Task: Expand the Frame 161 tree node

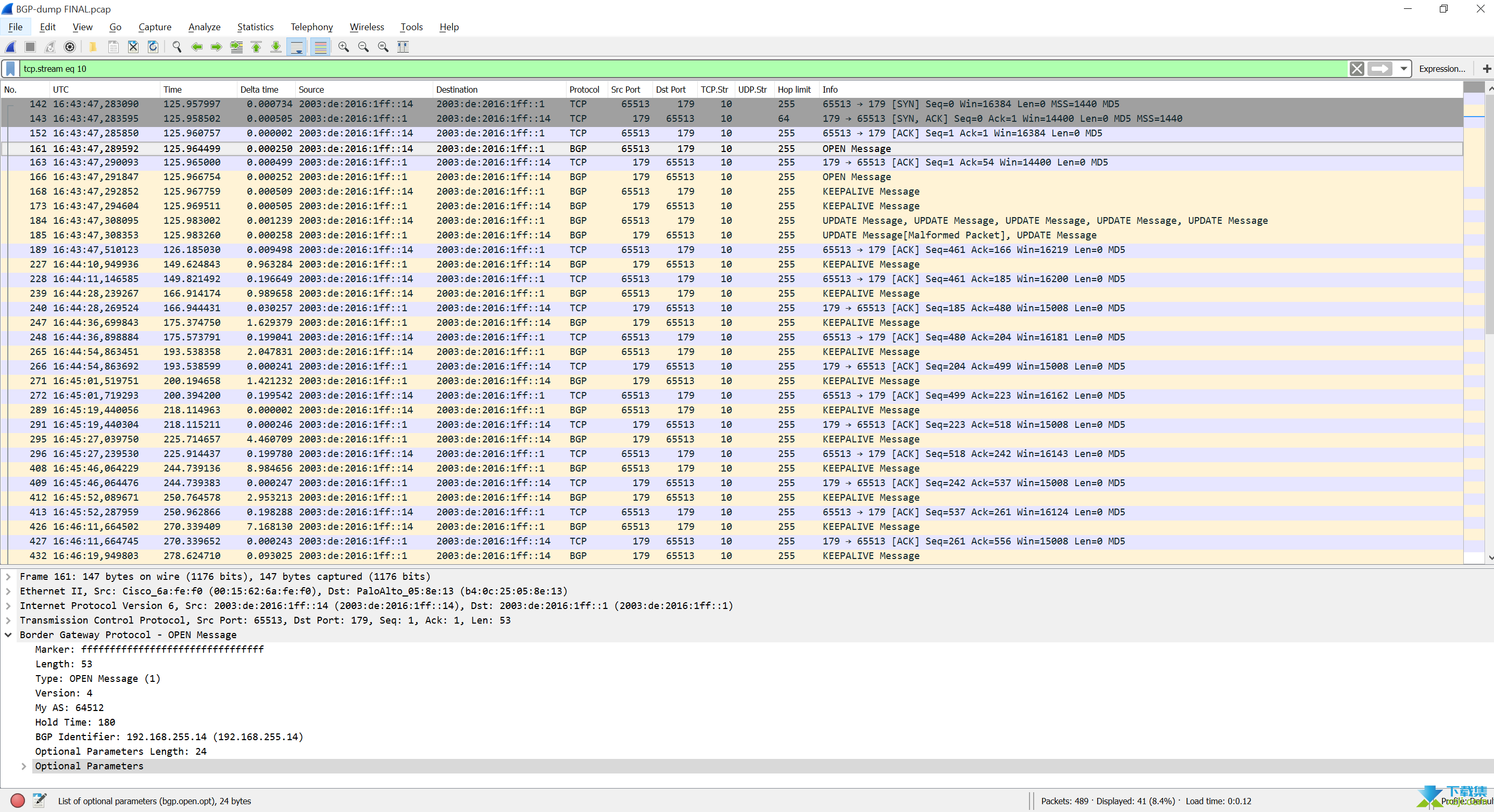Action: 8,577
